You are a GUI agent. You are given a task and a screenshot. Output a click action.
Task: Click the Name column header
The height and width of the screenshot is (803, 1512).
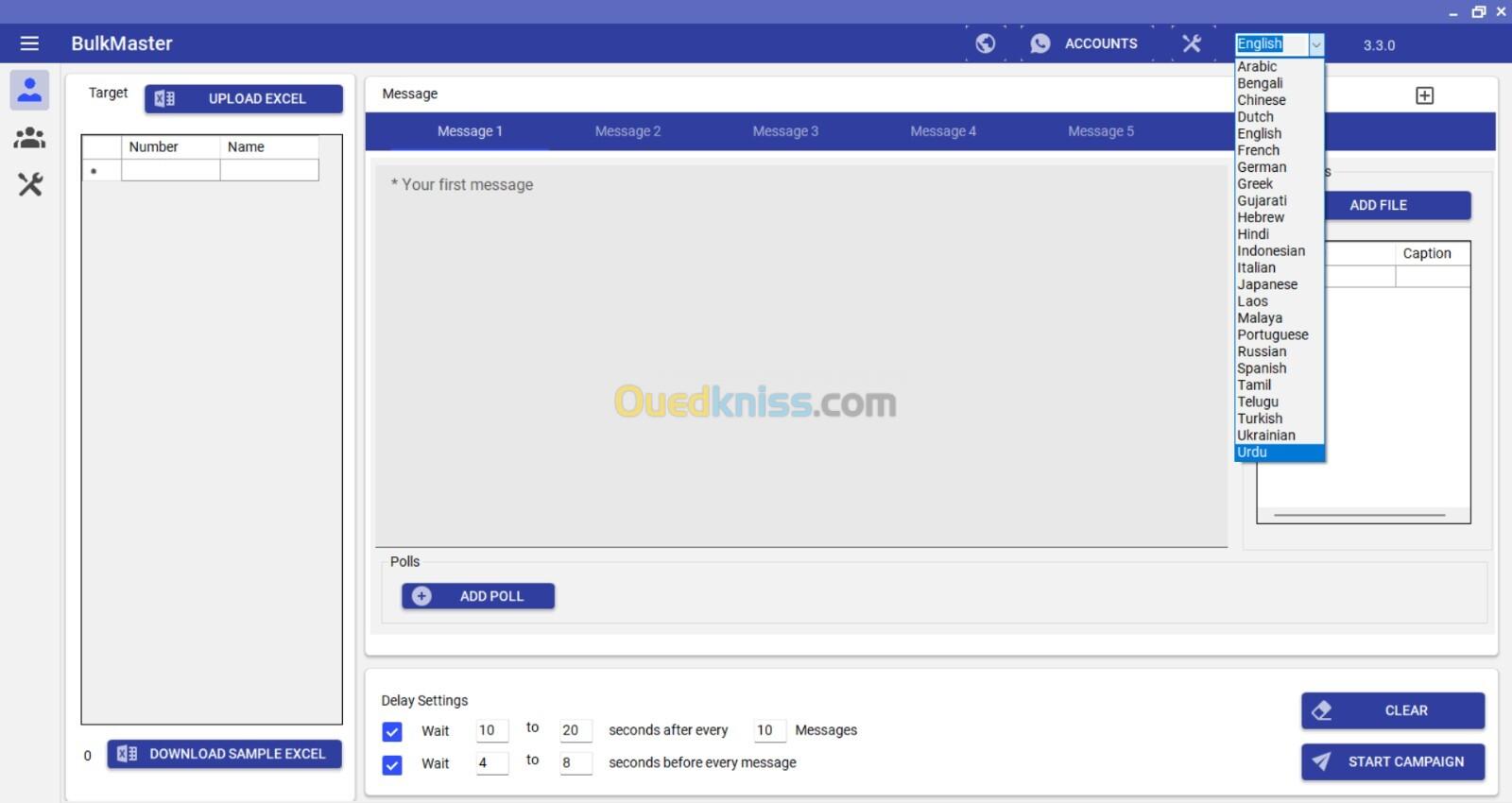(269, 146)
